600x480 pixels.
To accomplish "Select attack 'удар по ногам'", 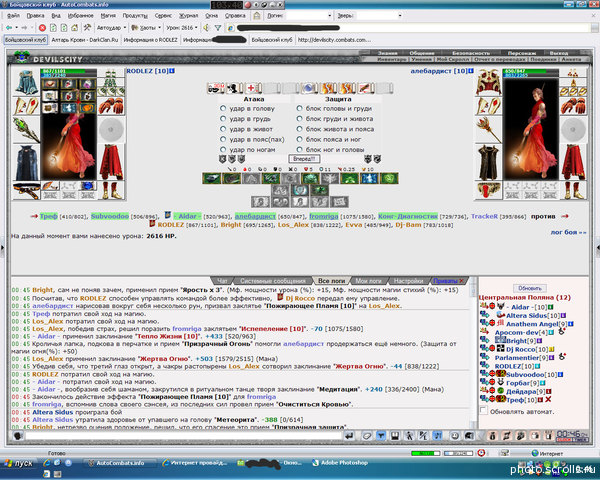I will click(223, 149).
